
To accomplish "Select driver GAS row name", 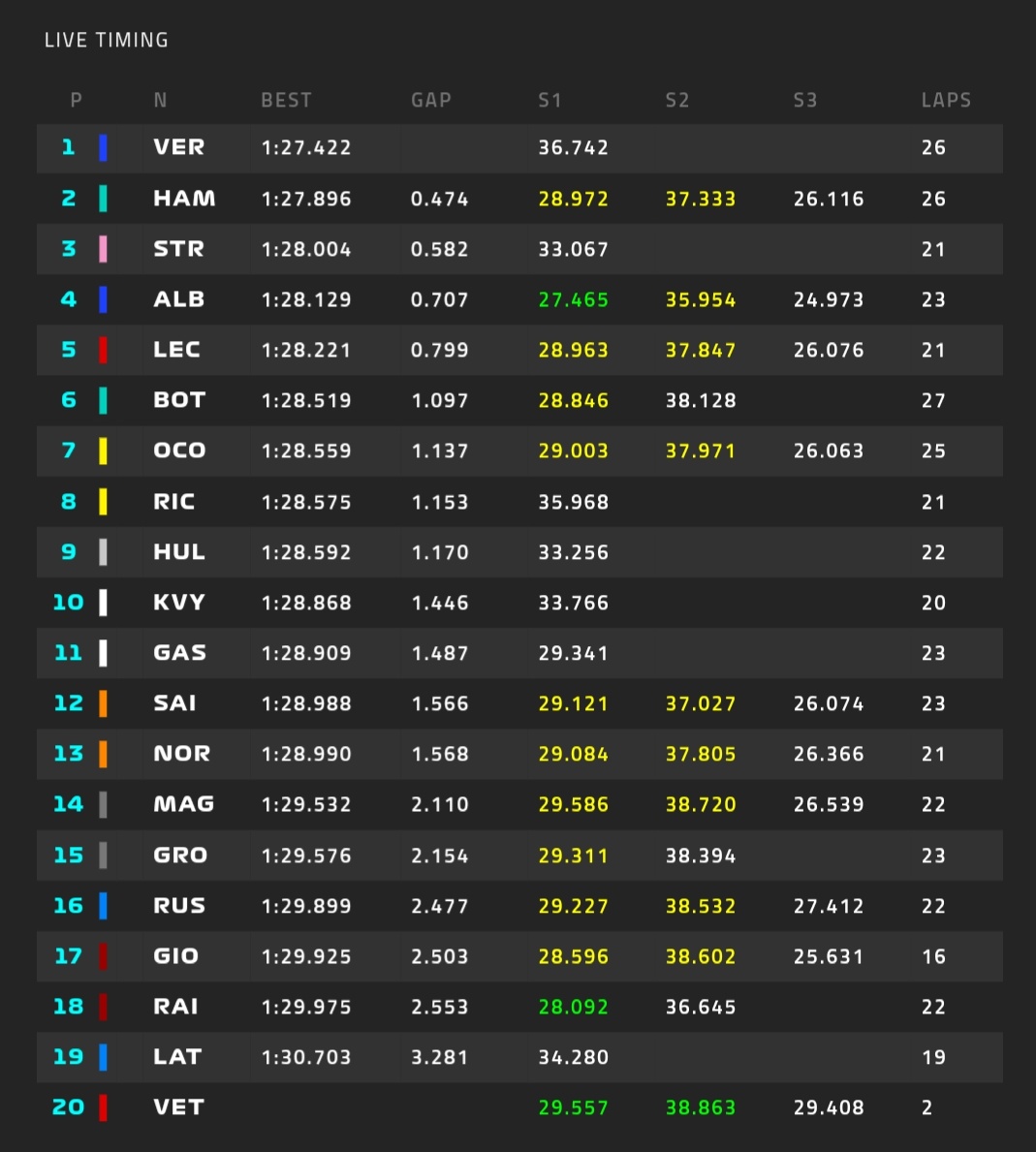I will tap(180, 652).
